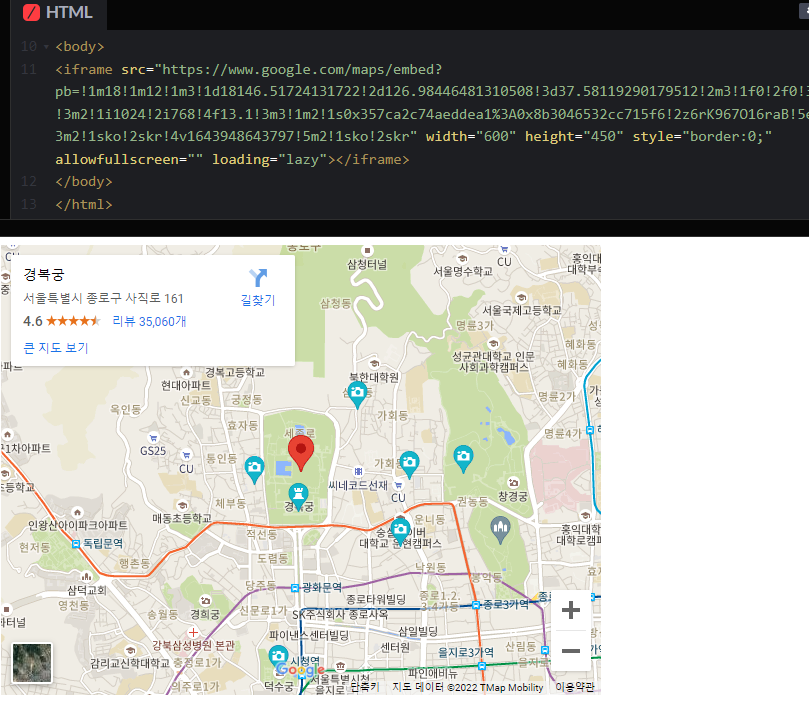The width and height of the screenshot is (809, 707).
Task: Click the 매동초등학교 school icon
Action: 182,505
